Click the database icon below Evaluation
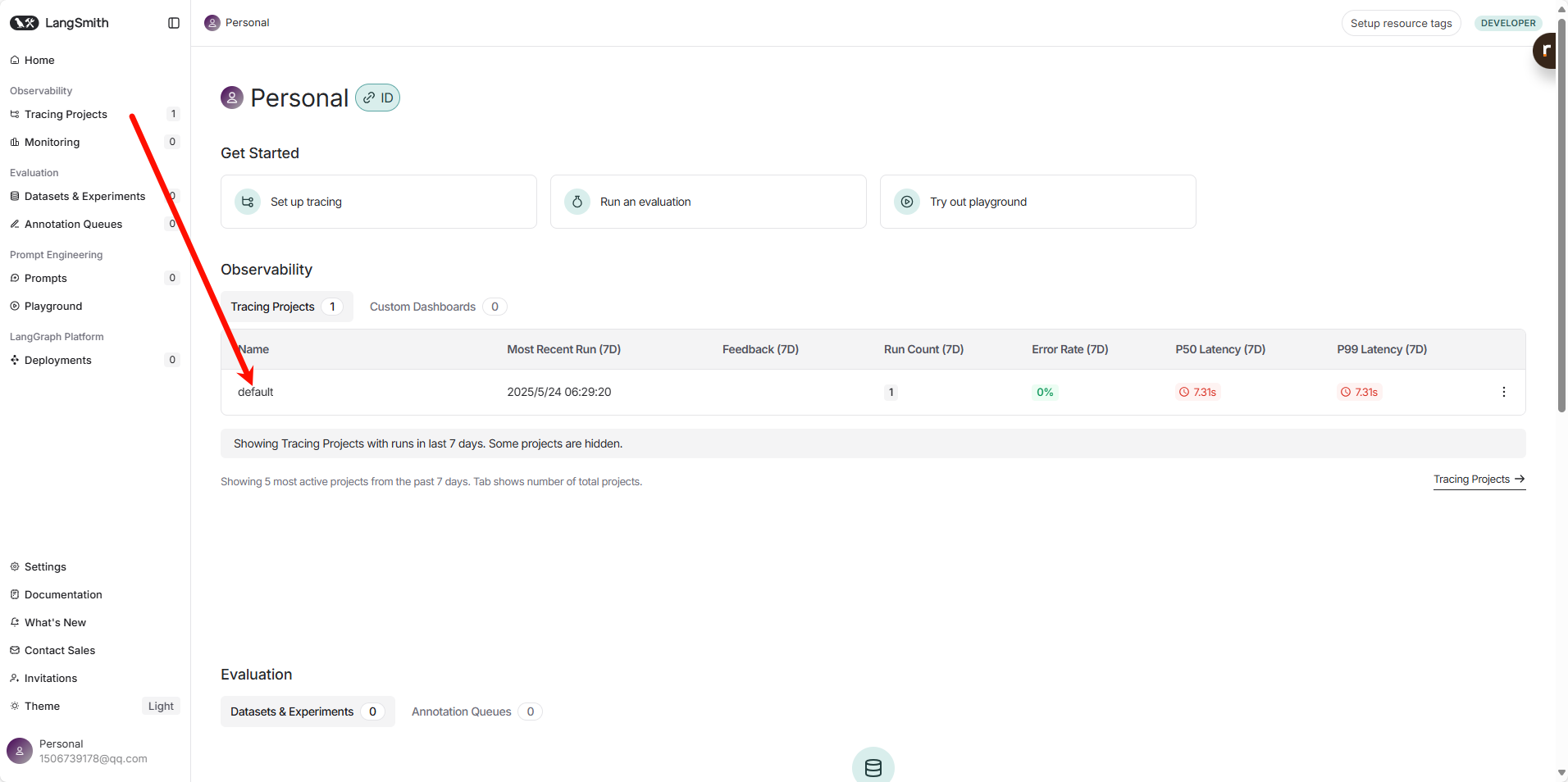The height and width of the screenshot is (782, 1568). point(873,767)
